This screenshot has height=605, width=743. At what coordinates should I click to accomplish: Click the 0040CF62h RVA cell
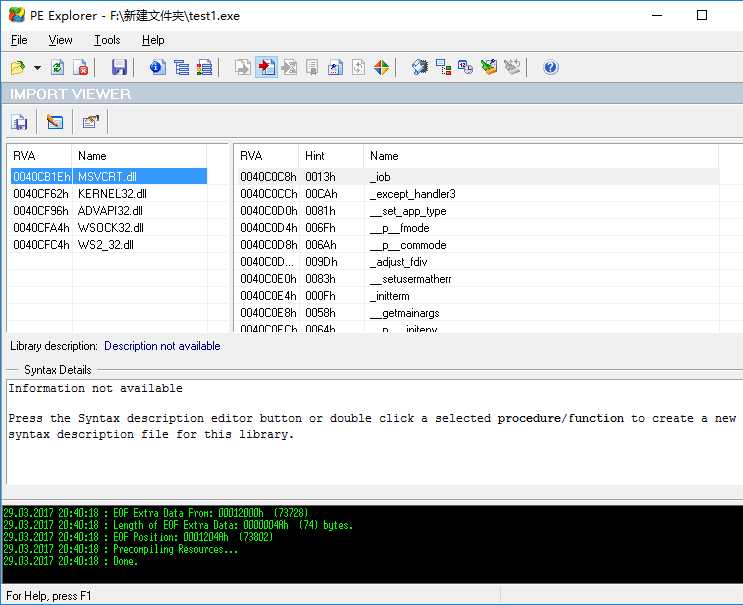click(x=41, y=194)
